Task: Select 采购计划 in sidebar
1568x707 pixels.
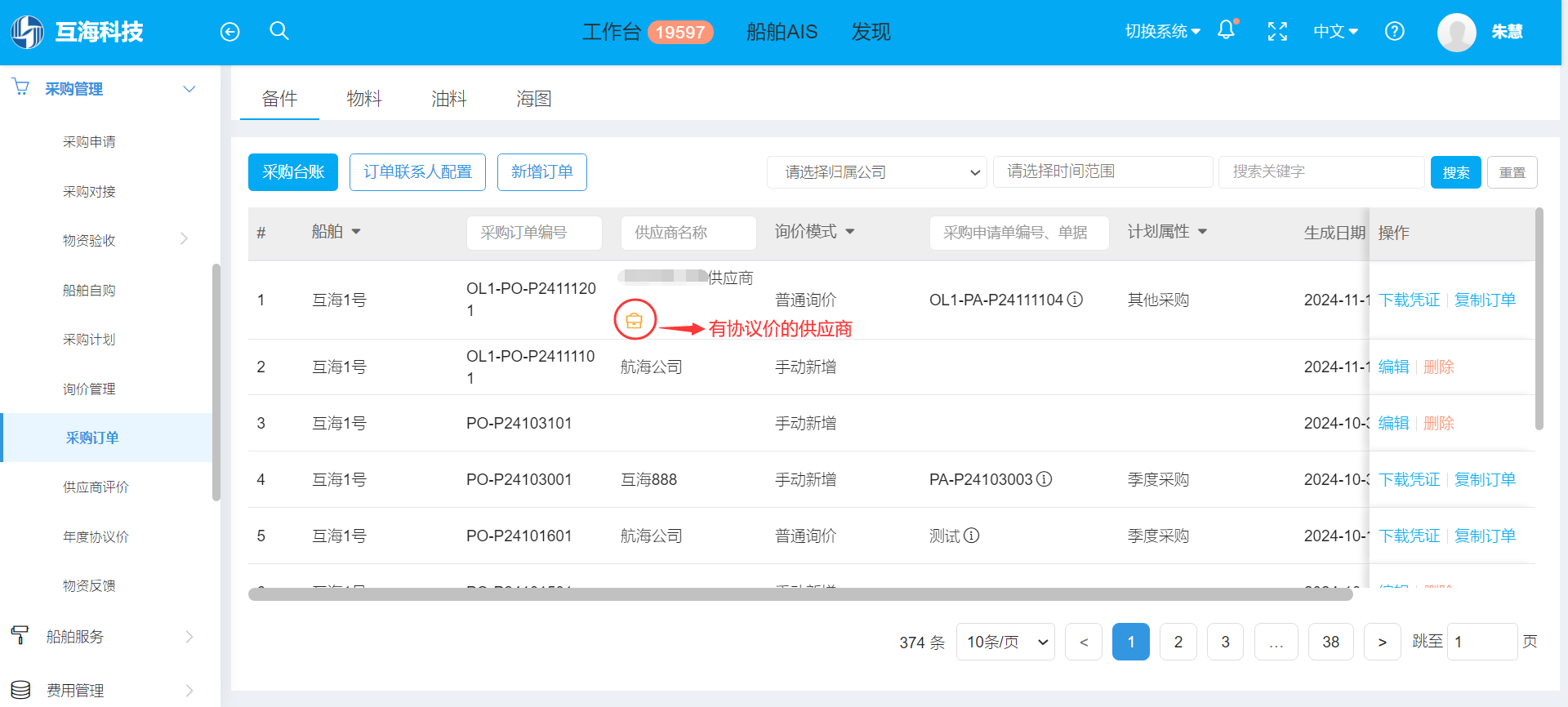Action: click(x=89, y=340)
